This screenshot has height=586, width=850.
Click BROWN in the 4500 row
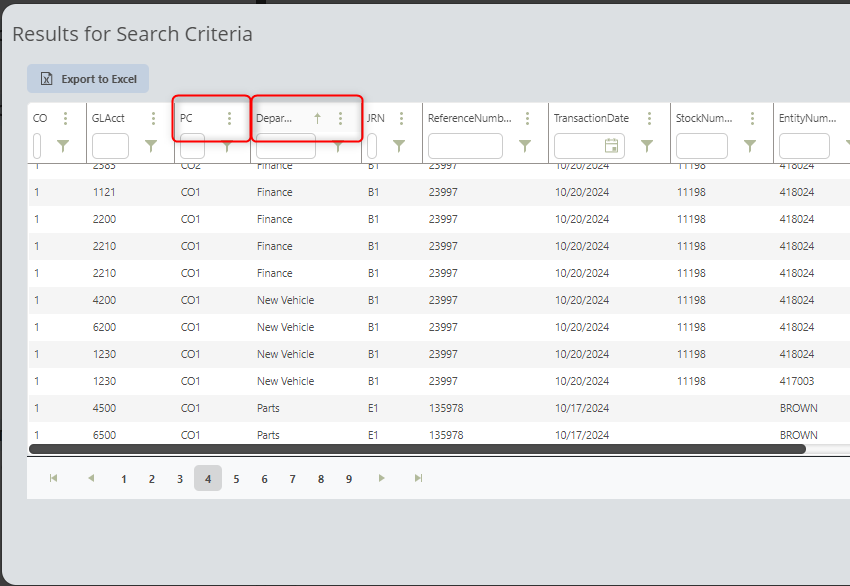click(799, 408)
